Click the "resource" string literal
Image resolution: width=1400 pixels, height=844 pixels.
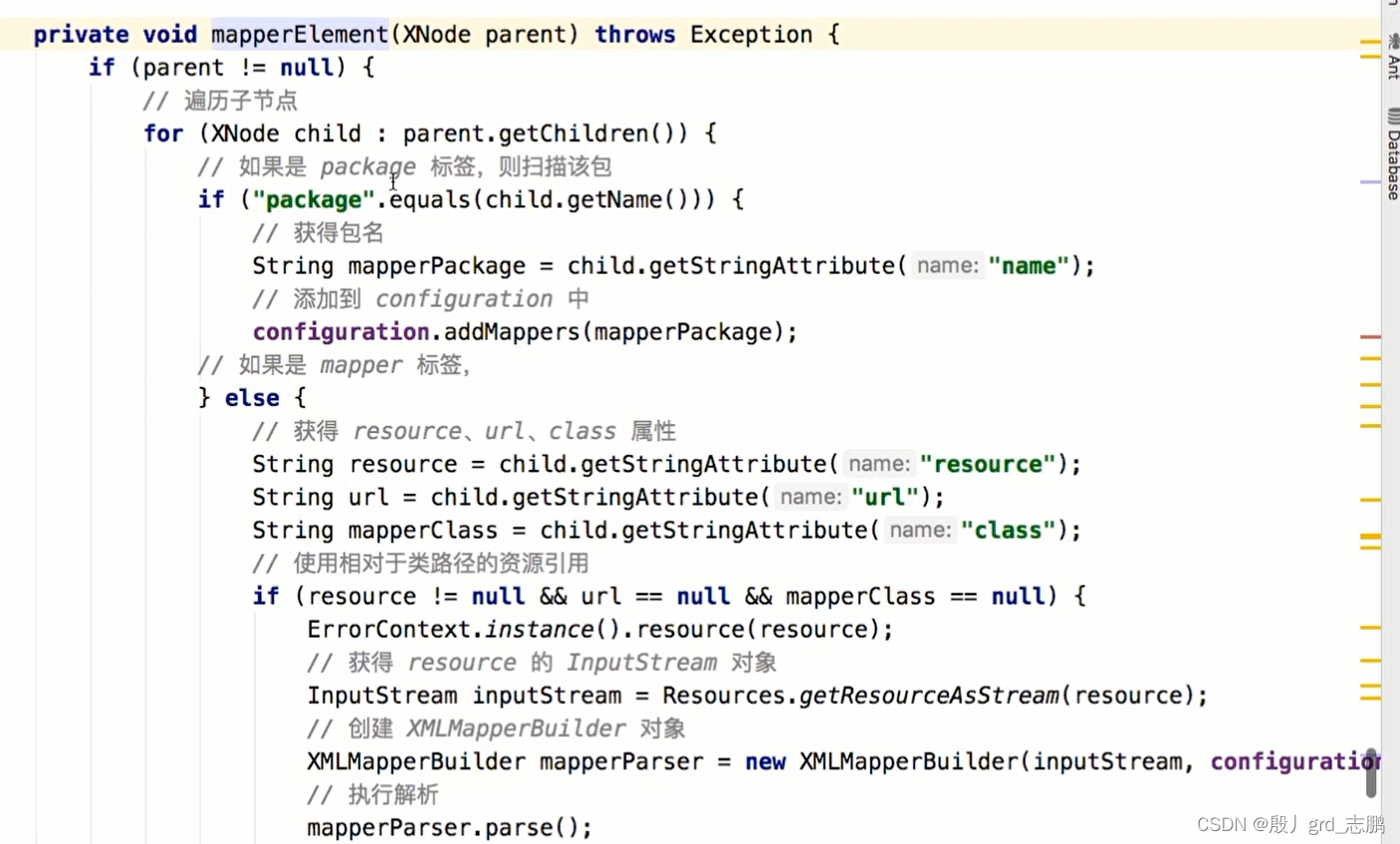pyautogui.click(x=988, y=464)
